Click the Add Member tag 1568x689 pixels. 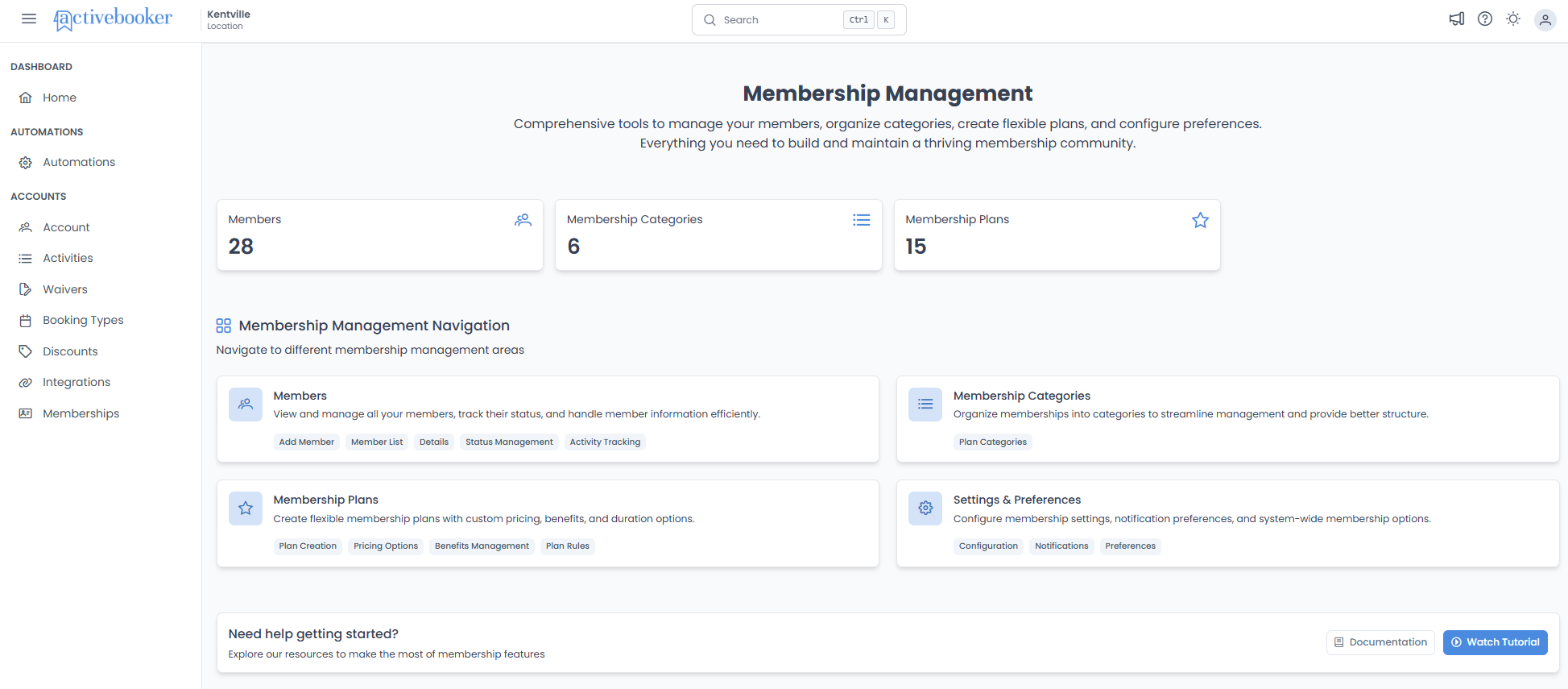pyautogui.click(x=307, y=442)
